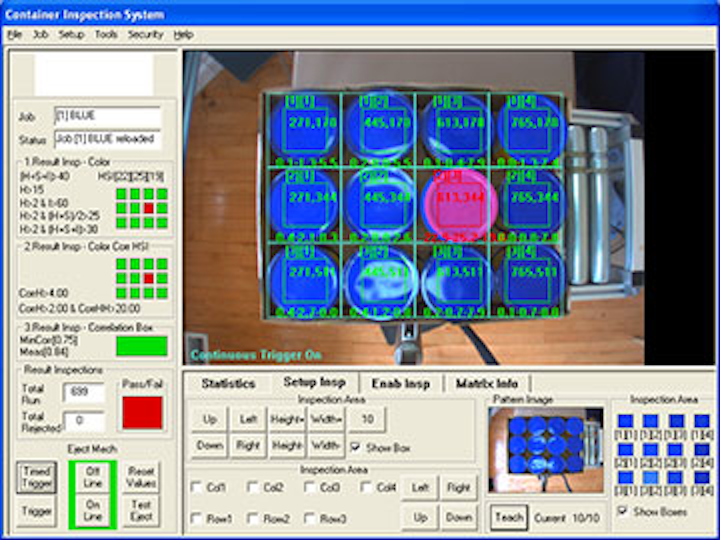
Task: Click the Trigger button below Timed Trigger
Action: point(37,511)
